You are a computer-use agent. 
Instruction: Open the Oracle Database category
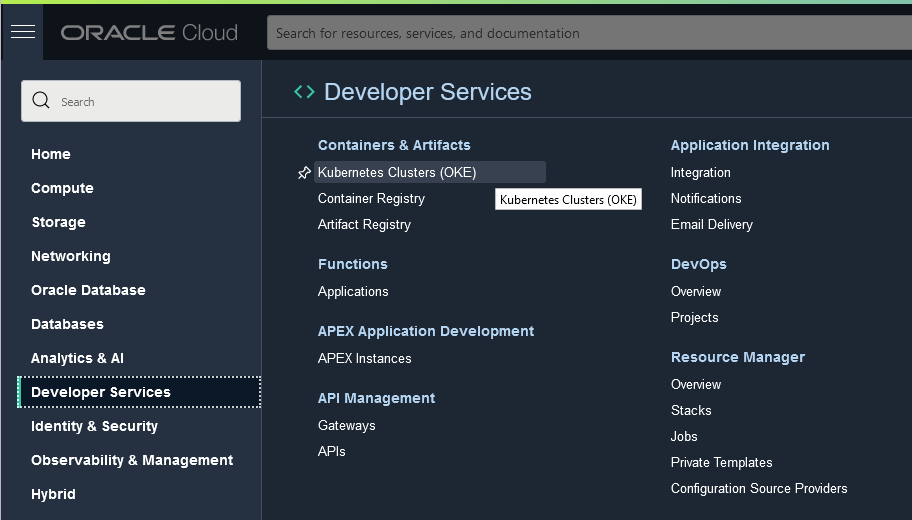88,290
